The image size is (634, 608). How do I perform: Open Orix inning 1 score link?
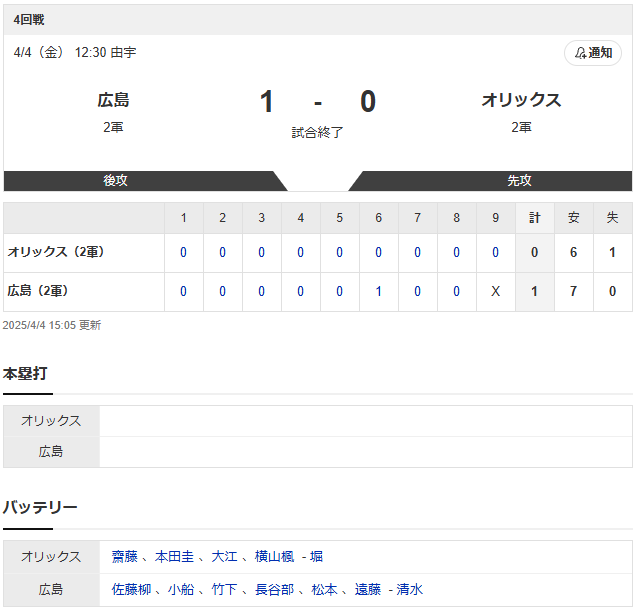pos(184,253)
